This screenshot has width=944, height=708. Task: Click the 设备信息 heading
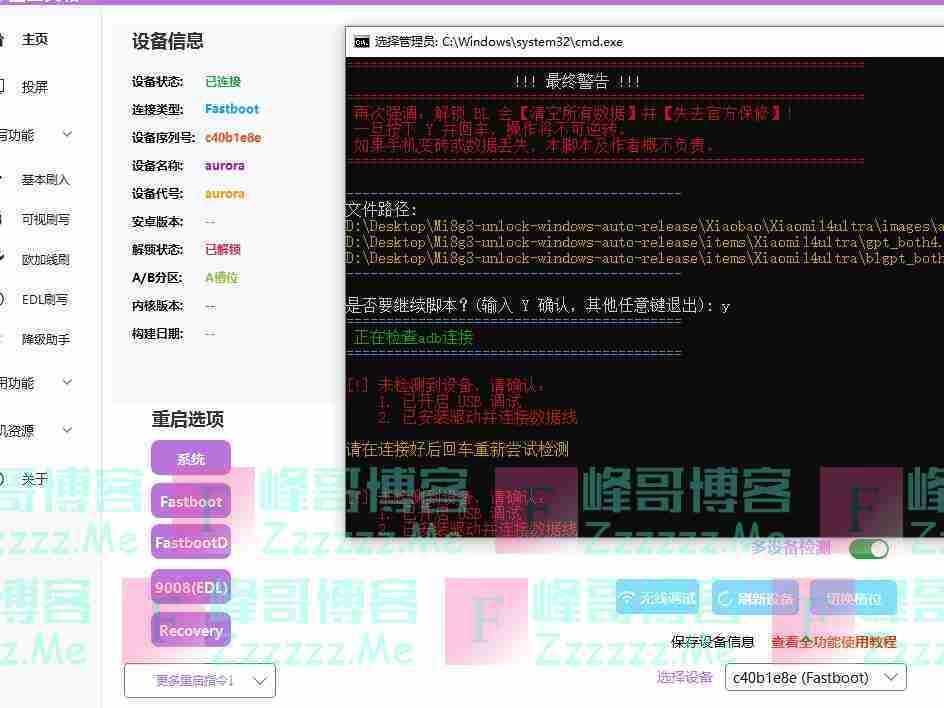coord(168,41)
